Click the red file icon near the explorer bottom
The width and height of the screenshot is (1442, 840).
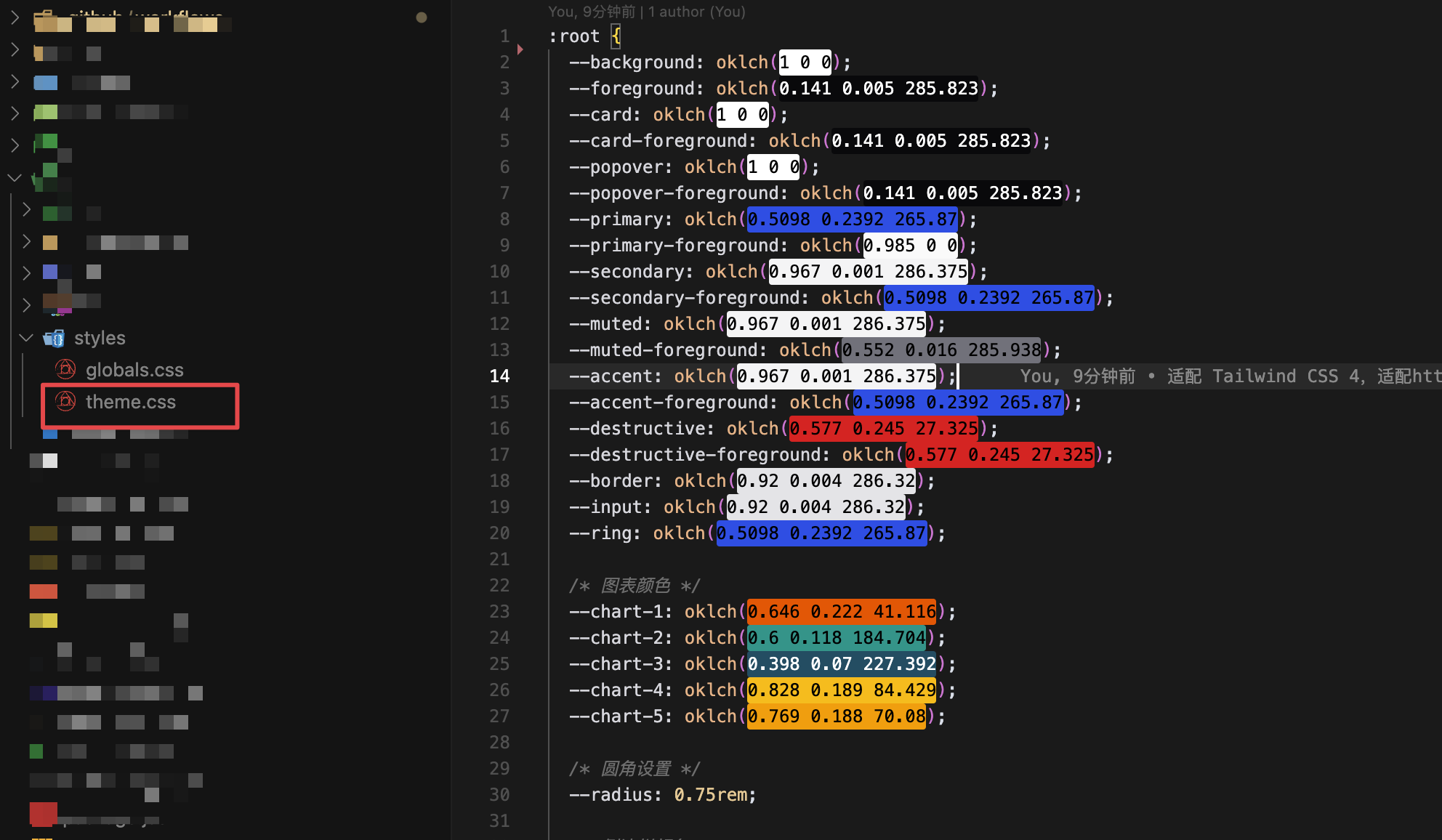click(x=43, y=812)
